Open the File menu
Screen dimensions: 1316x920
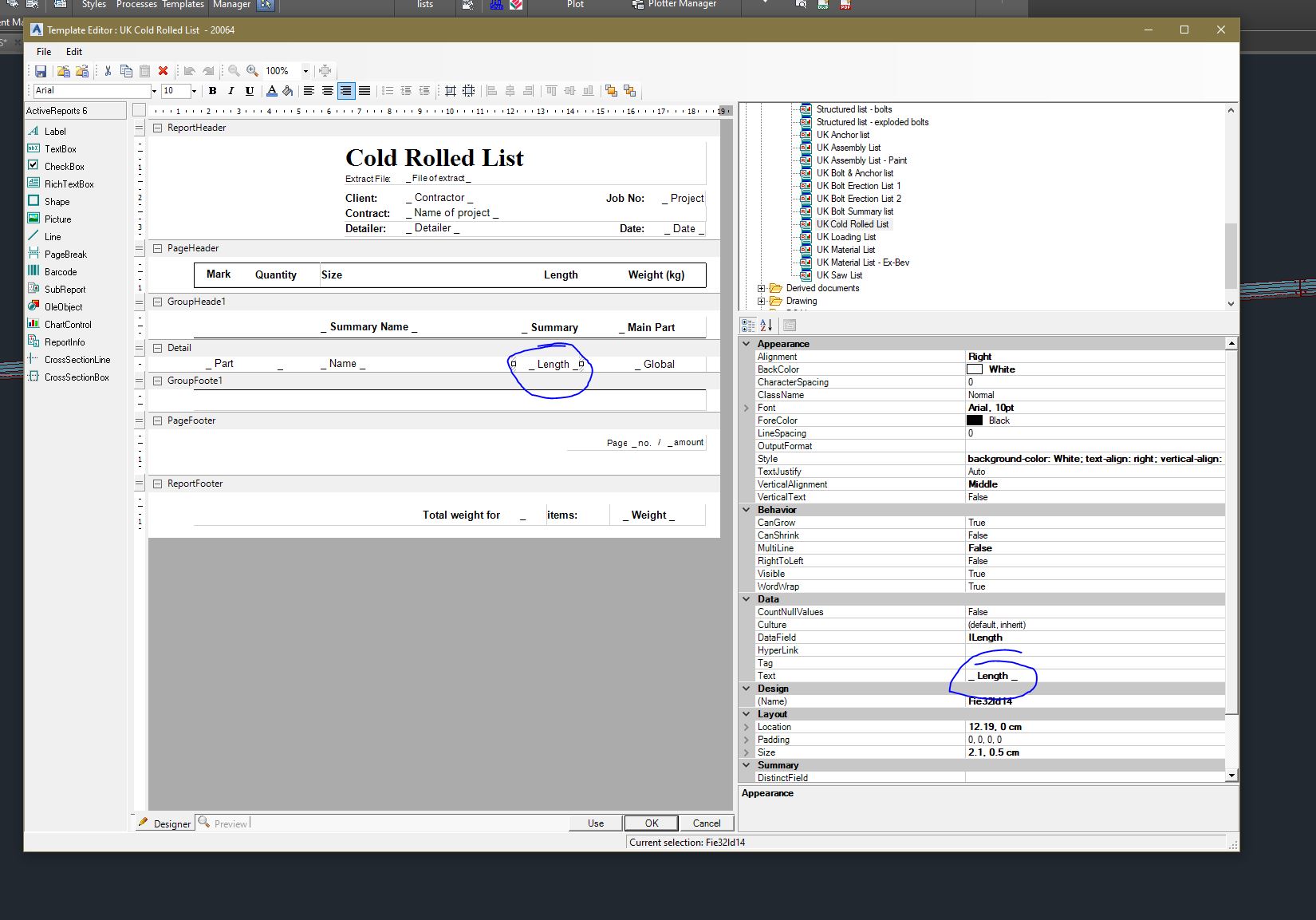(44, 51)
